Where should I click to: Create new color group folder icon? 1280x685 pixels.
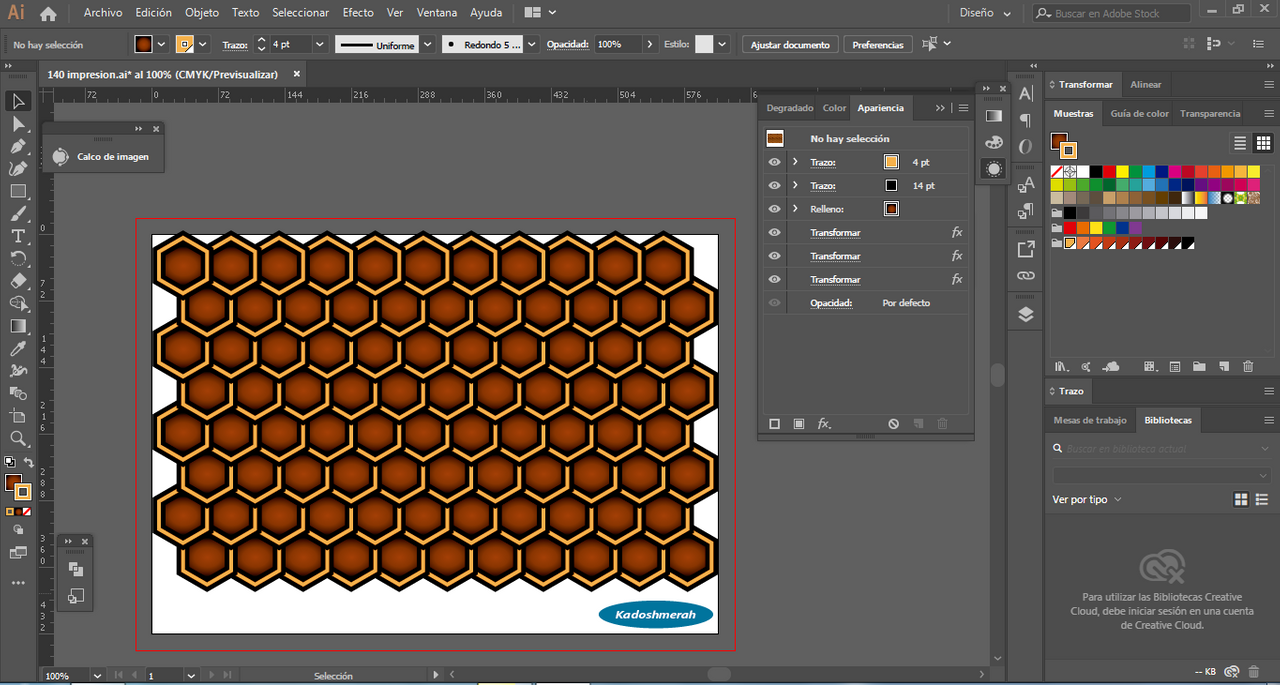1198,367
